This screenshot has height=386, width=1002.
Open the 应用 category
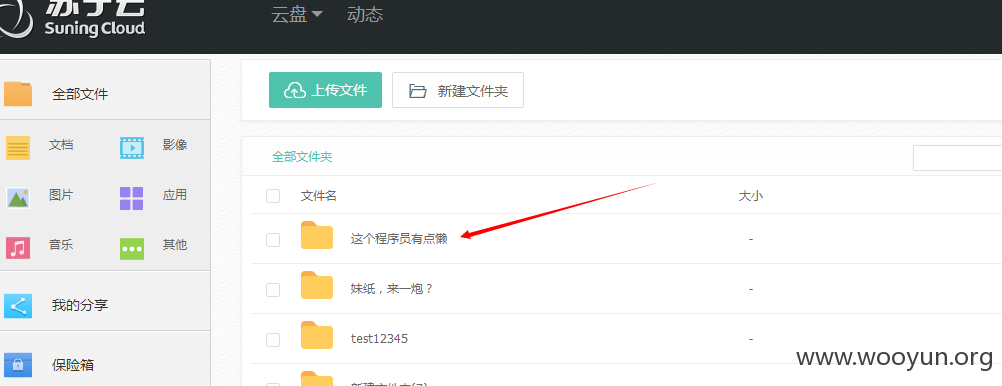point(174,195)
